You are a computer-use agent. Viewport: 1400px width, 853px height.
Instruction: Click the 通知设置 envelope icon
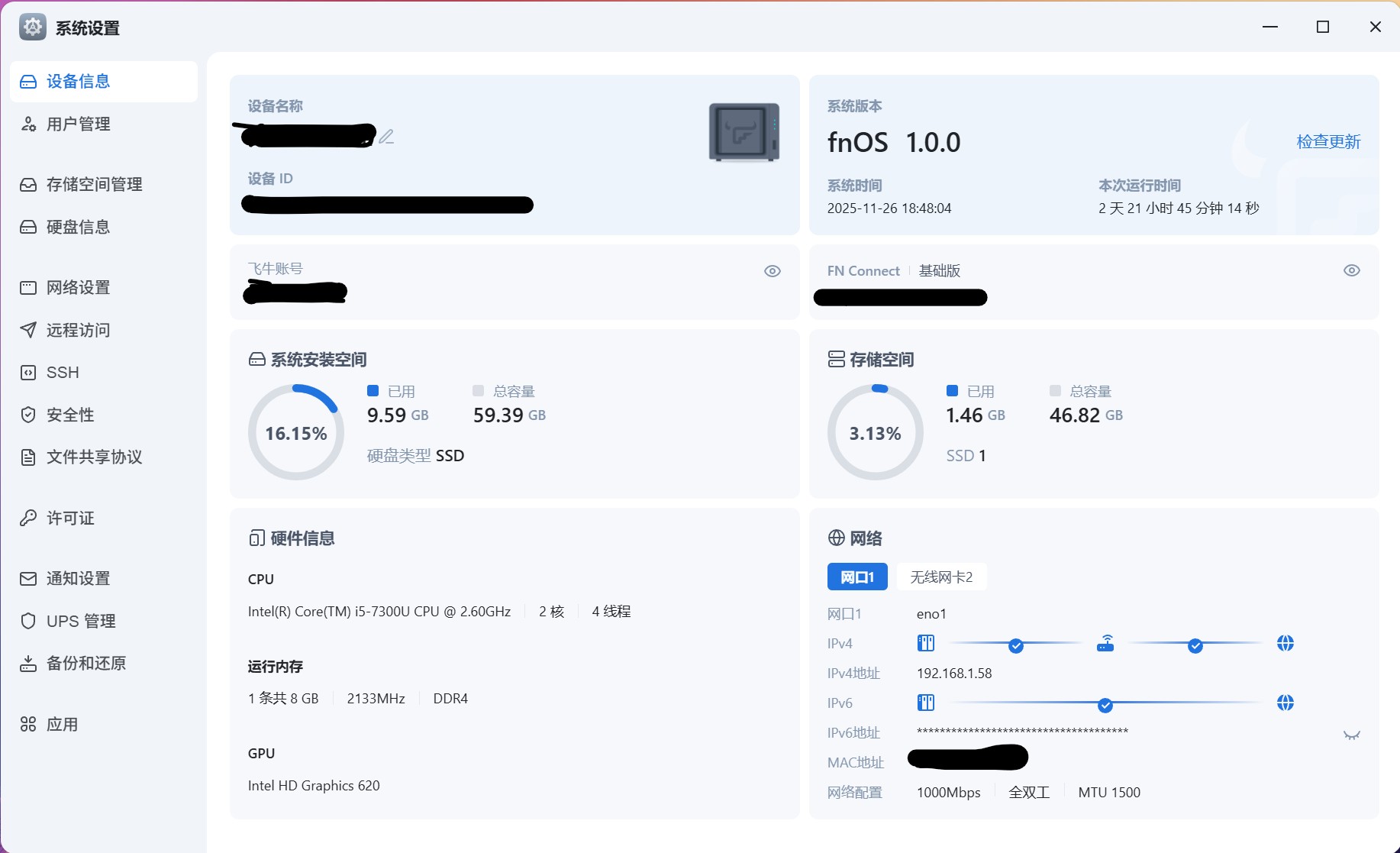[28, 579]
